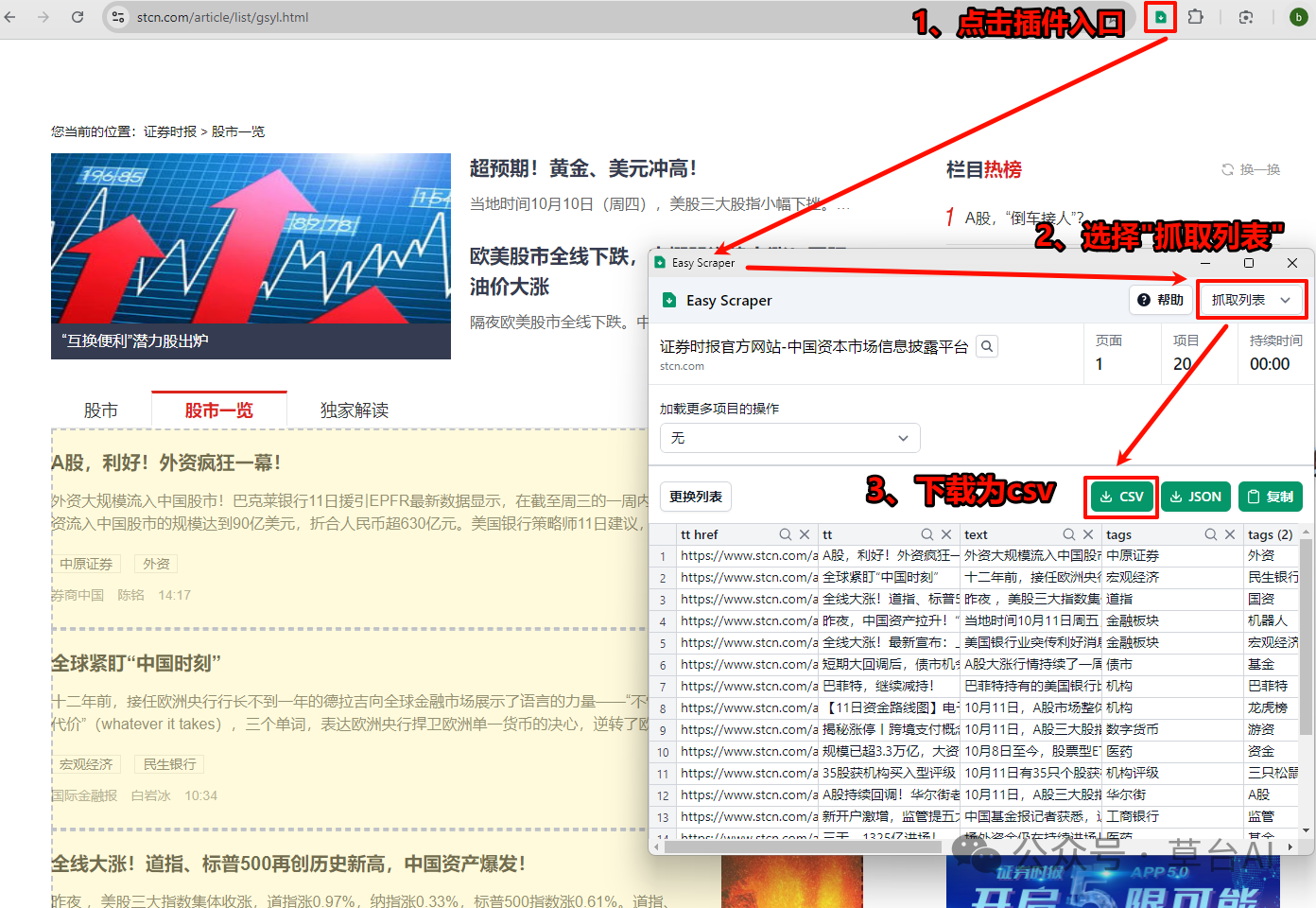Click the browser forward arrow
Screen dimensions: 1316x908
(x=43, y=17)
